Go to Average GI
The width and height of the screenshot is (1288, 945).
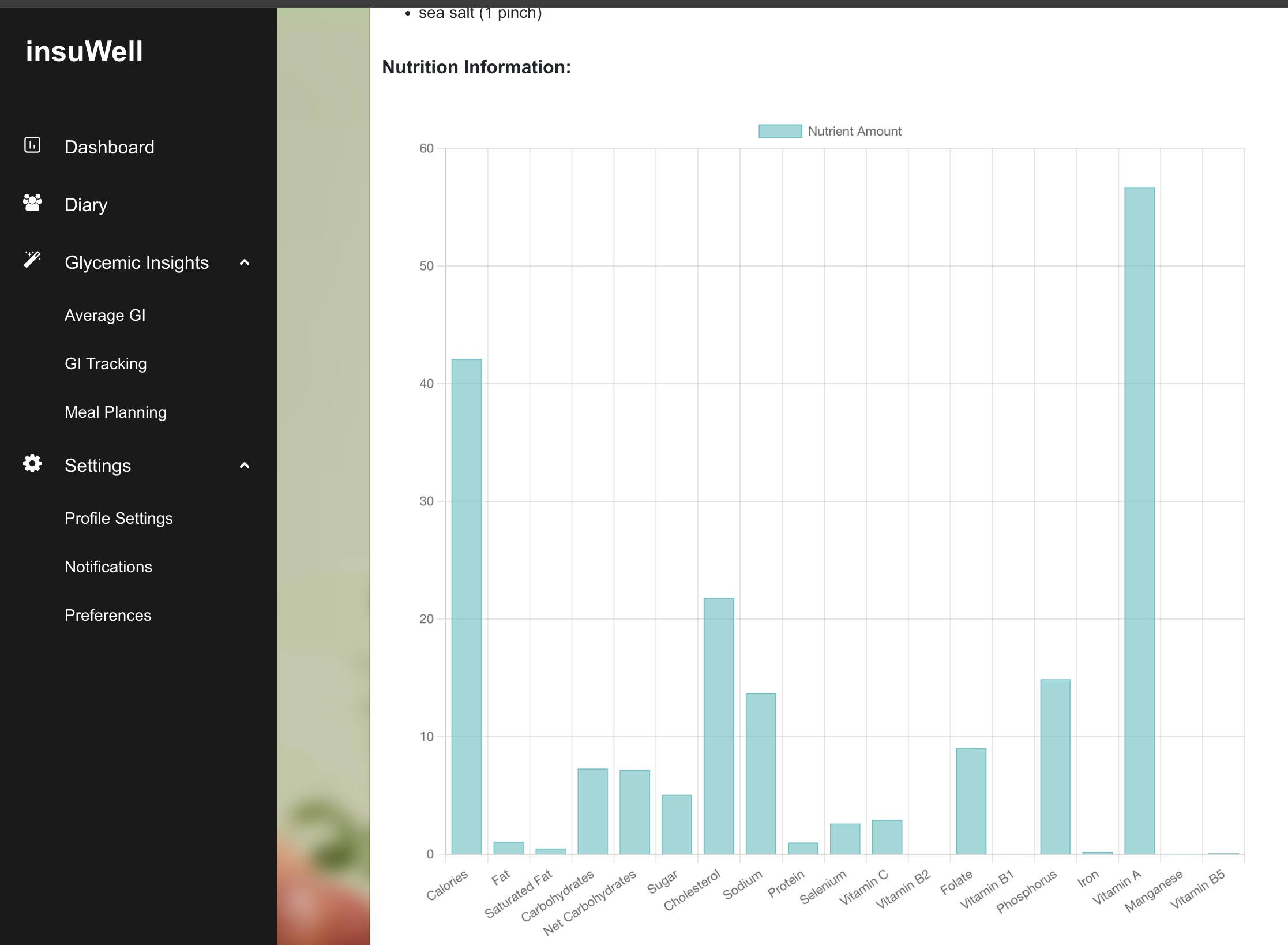105,316
